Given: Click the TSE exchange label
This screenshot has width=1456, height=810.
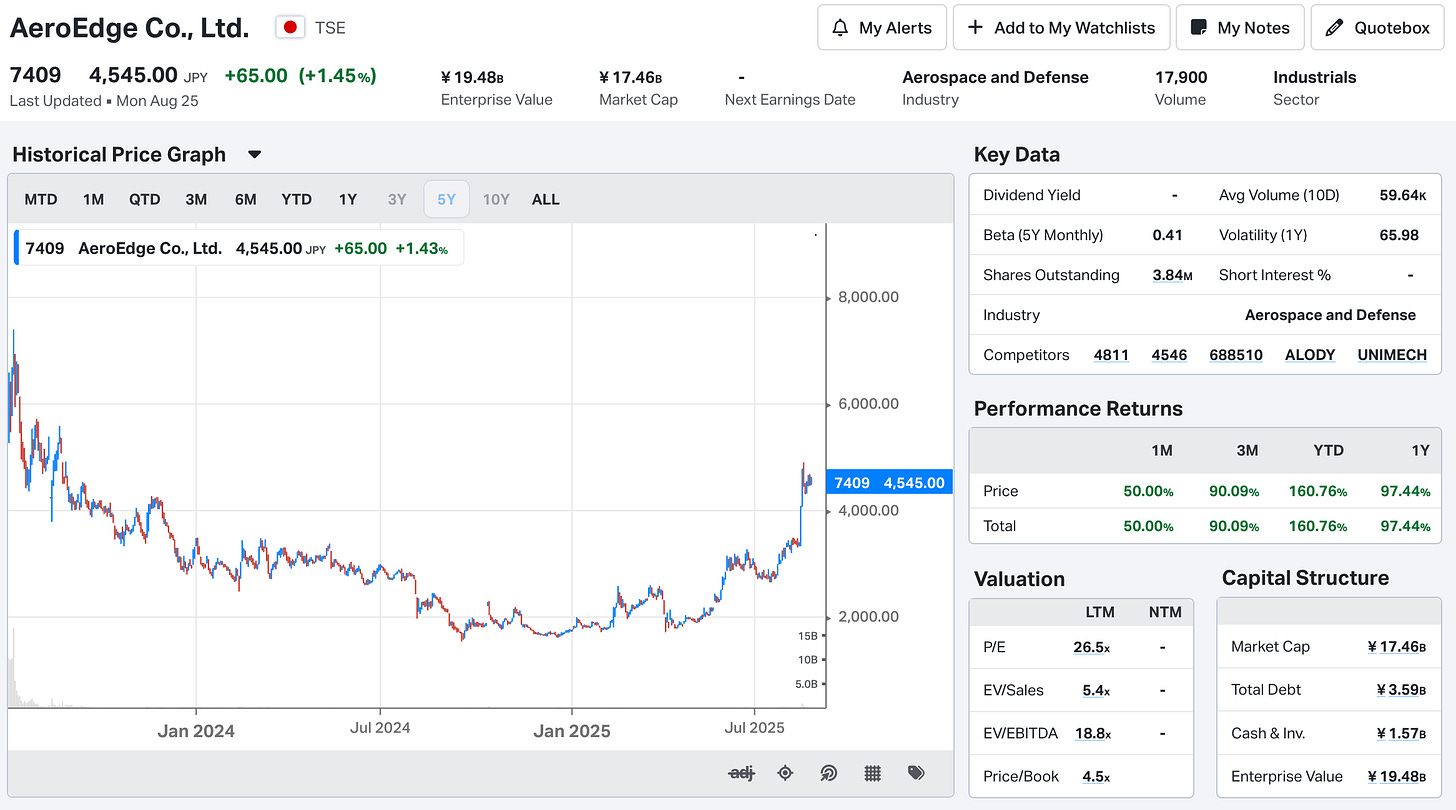Looking at the screenshot, I should click(330, 28).
